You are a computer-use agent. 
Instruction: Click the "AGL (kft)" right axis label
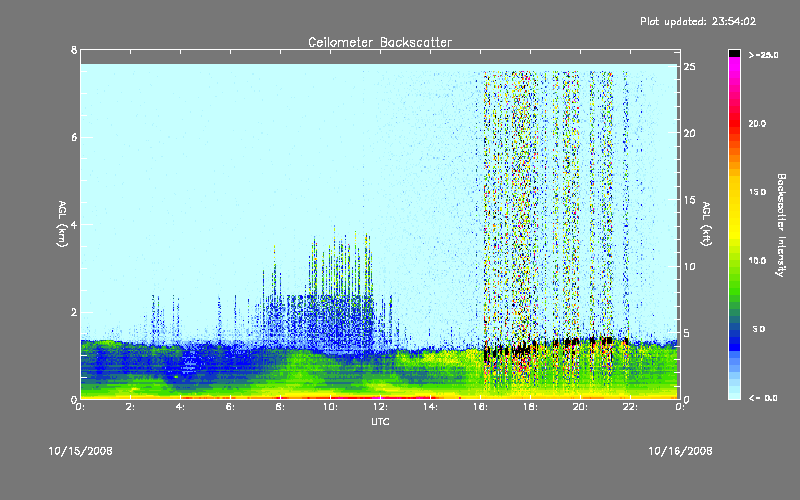pyautogui.click(x=706, y=224)
